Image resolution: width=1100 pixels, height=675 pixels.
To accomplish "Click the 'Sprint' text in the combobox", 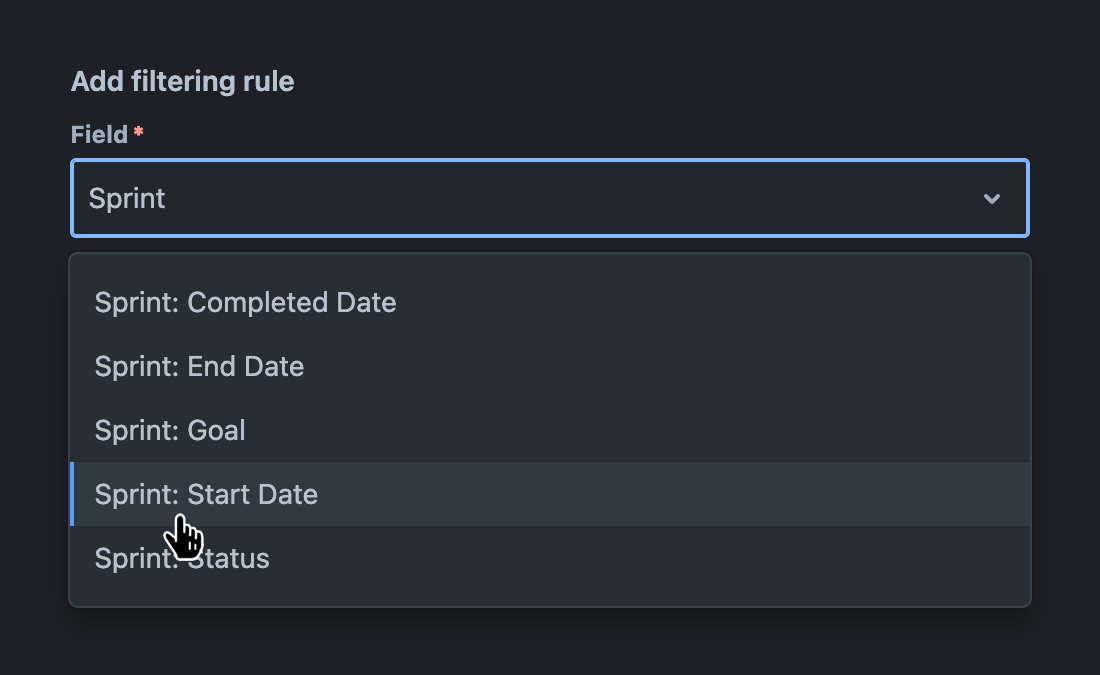I will 128,198.
